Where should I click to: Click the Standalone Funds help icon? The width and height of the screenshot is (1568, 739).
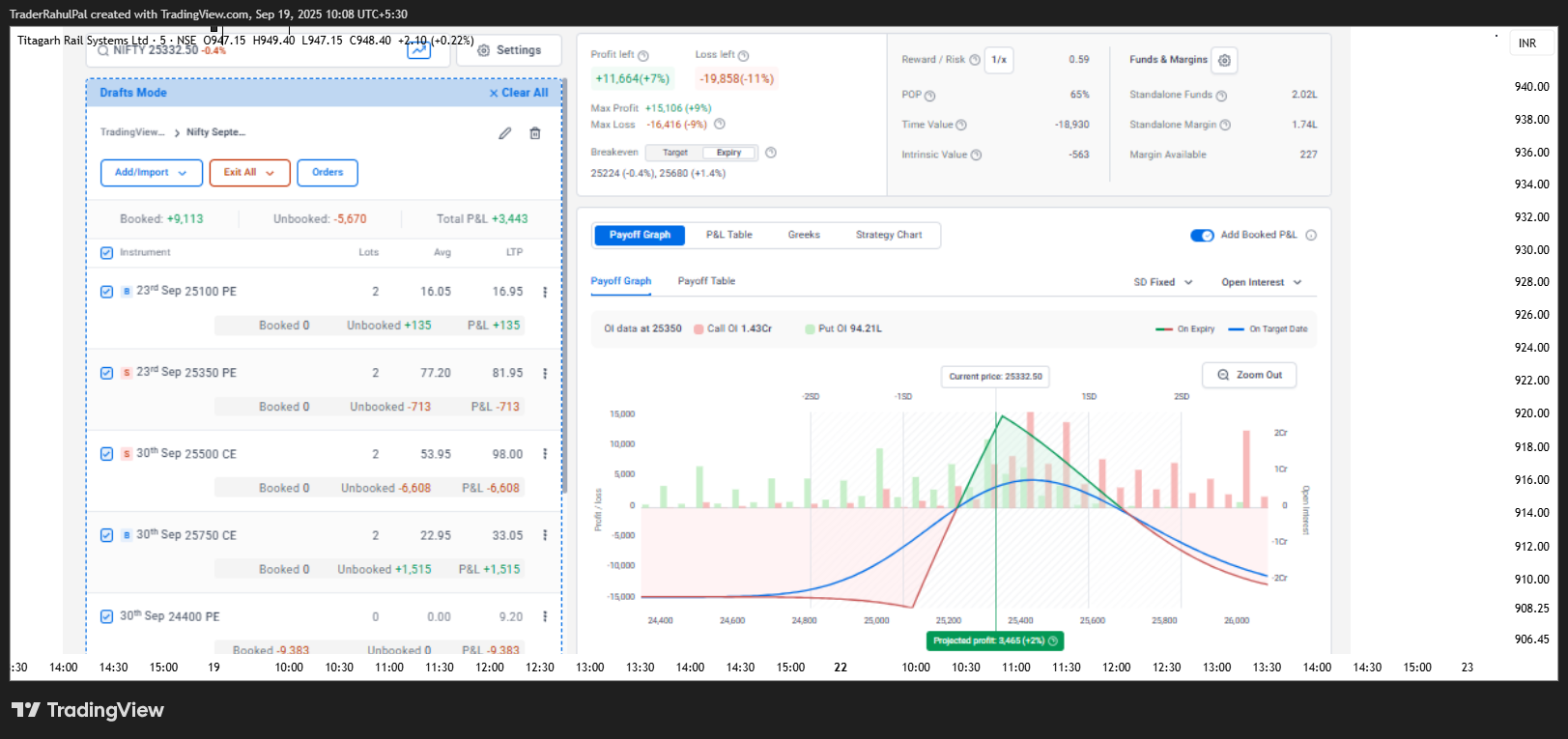[1221, 96]
